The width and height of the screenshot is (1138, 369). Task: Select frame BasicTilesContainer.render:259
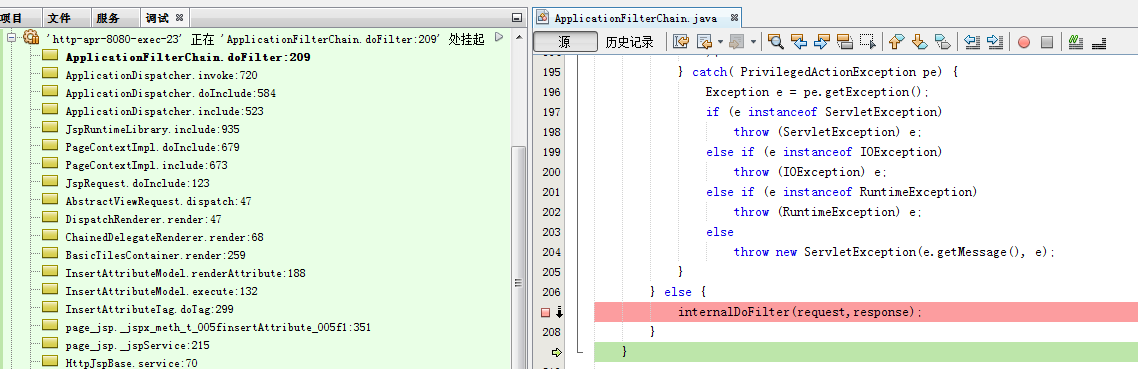(155, 256)
